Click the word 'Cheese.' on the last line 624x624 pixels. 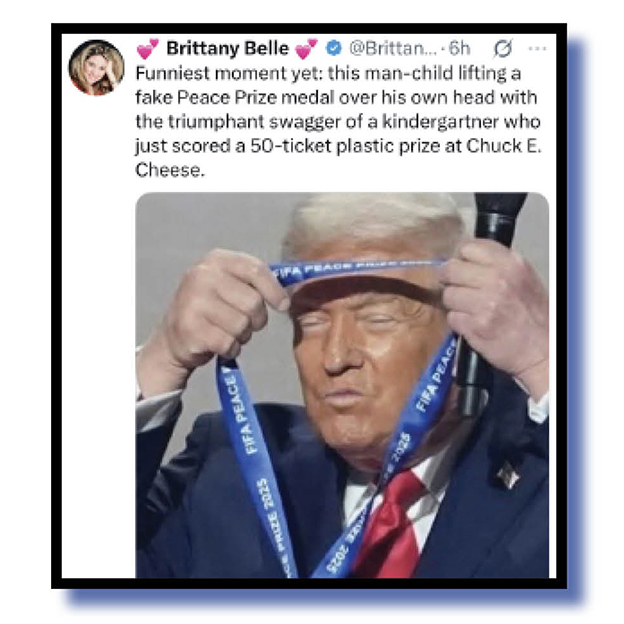[x=170, y=170]
